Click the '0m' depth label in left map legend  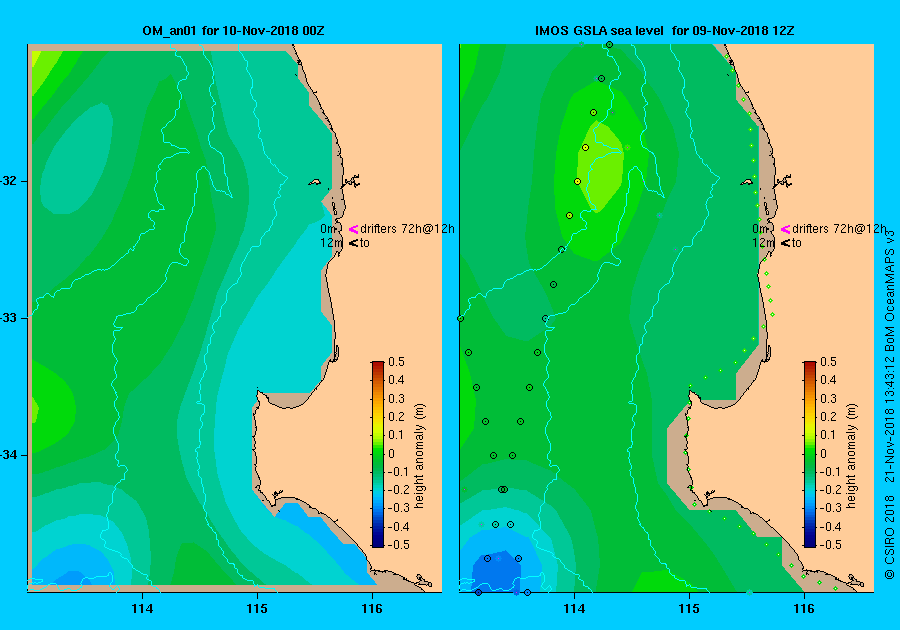coord(328,229)
